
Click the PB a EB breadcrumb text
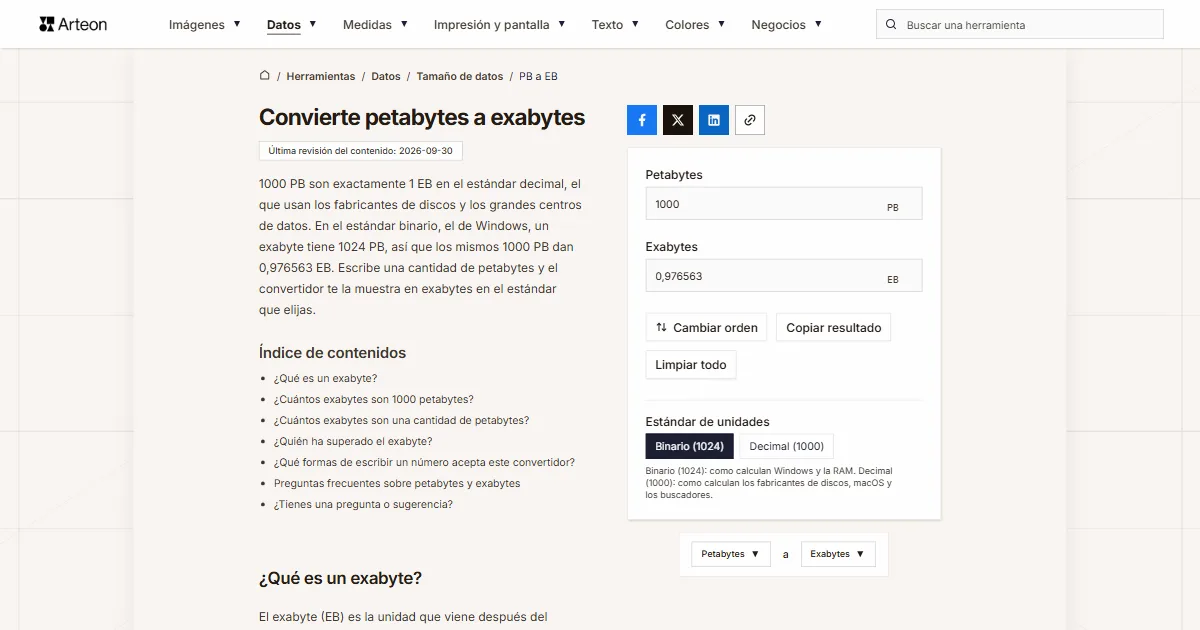click(x=538, y=76)
